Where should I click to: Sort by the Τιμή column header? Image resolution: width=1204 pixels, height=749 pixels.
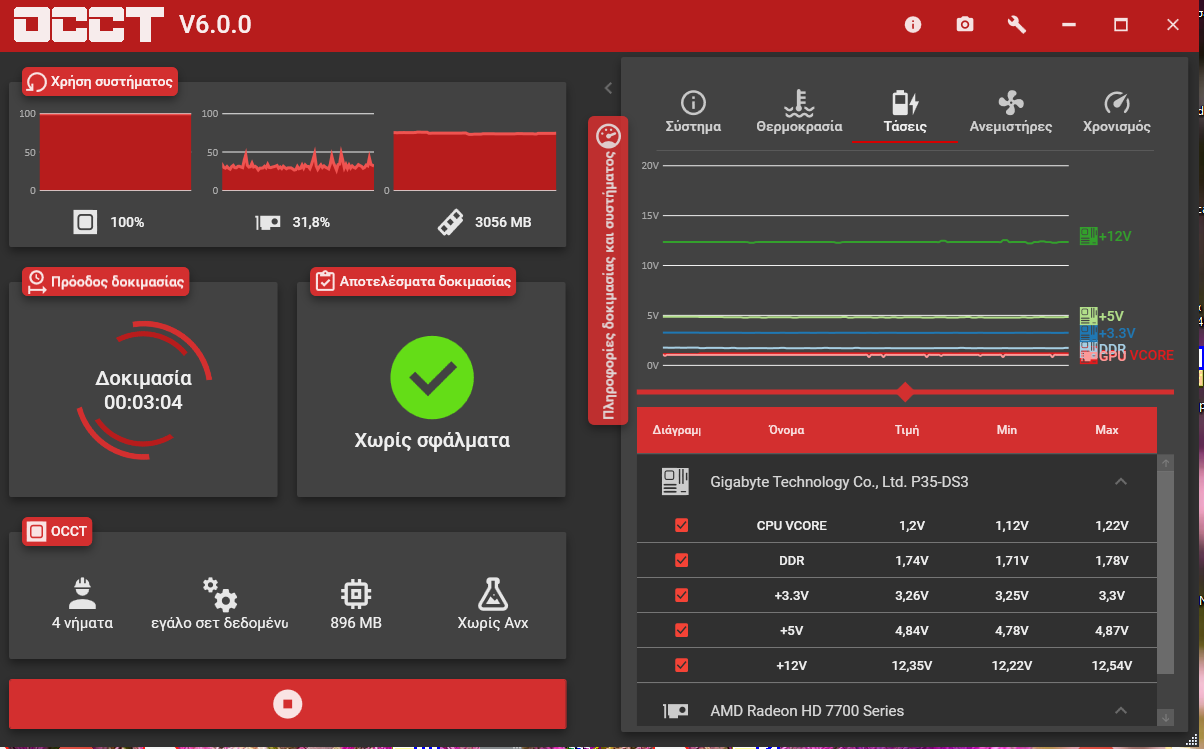click(906, 430)
